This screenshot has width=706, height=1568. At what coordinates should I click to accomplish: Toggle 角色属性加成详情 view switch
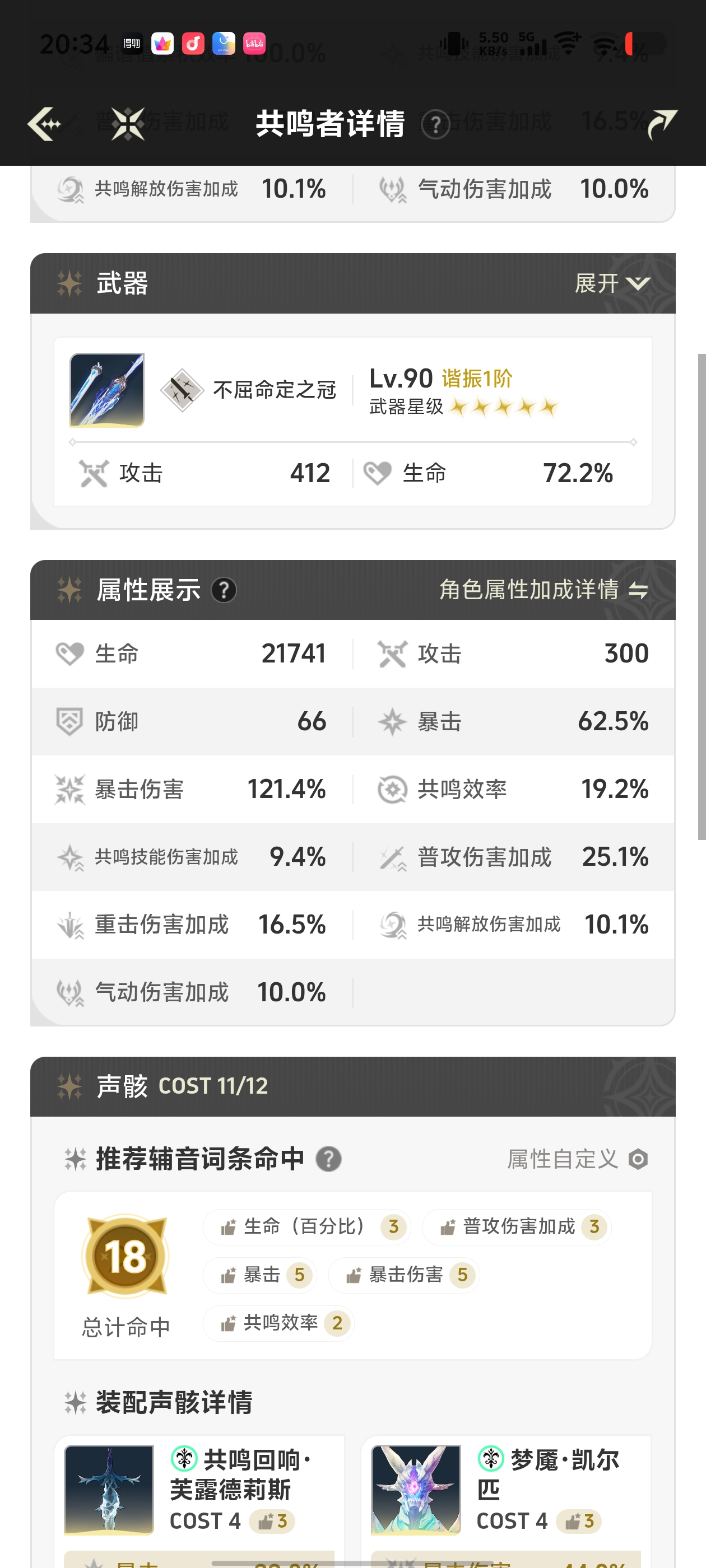pos(544,590)
